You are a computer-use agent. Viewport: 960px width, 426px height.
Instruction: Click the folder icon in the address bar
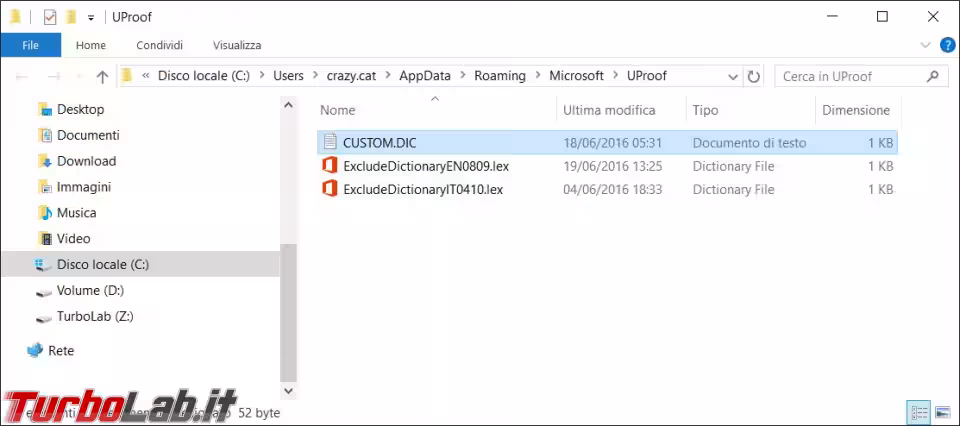pos(127,76)
